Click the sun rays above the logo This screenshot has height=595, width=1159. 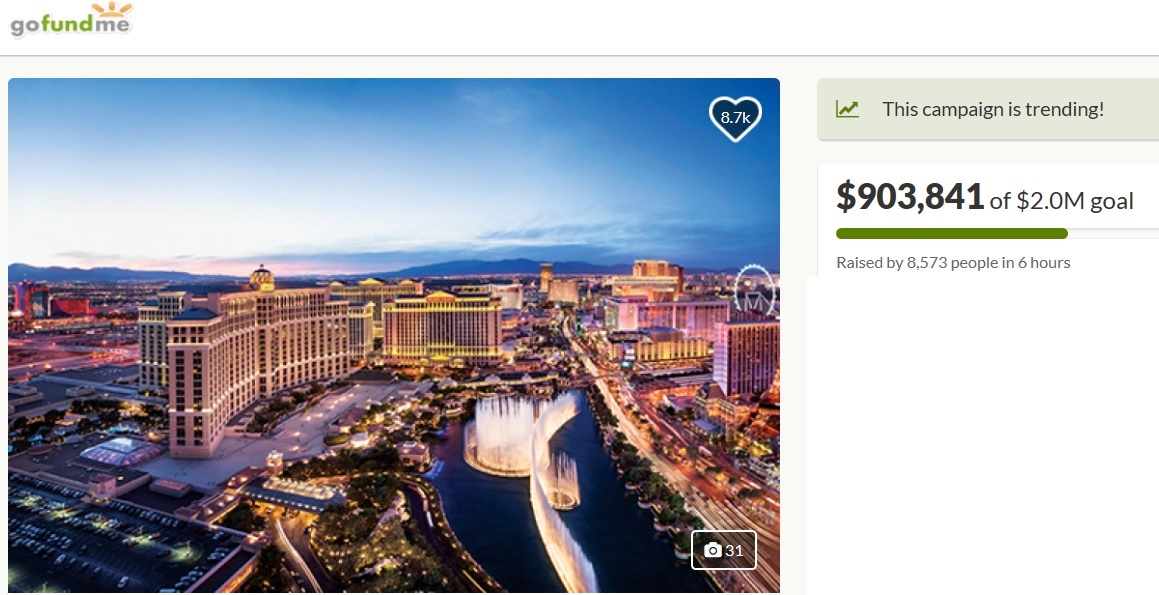coord(115,9)
